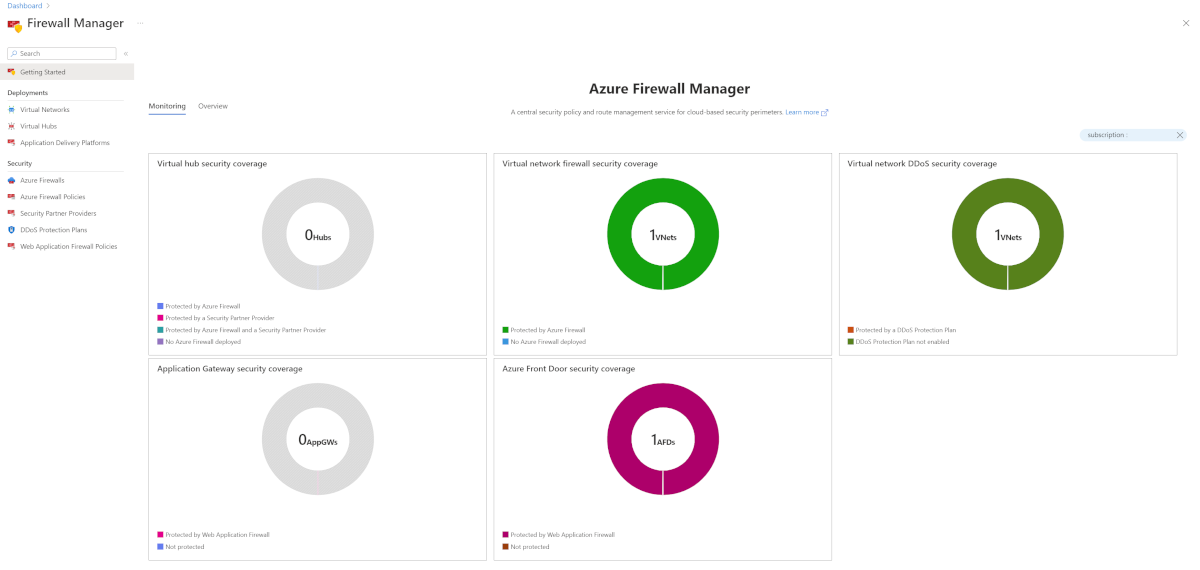1200x570 pixels.
Task: Collapse the sidebar with the double-chevron
Action: [126, 54]
